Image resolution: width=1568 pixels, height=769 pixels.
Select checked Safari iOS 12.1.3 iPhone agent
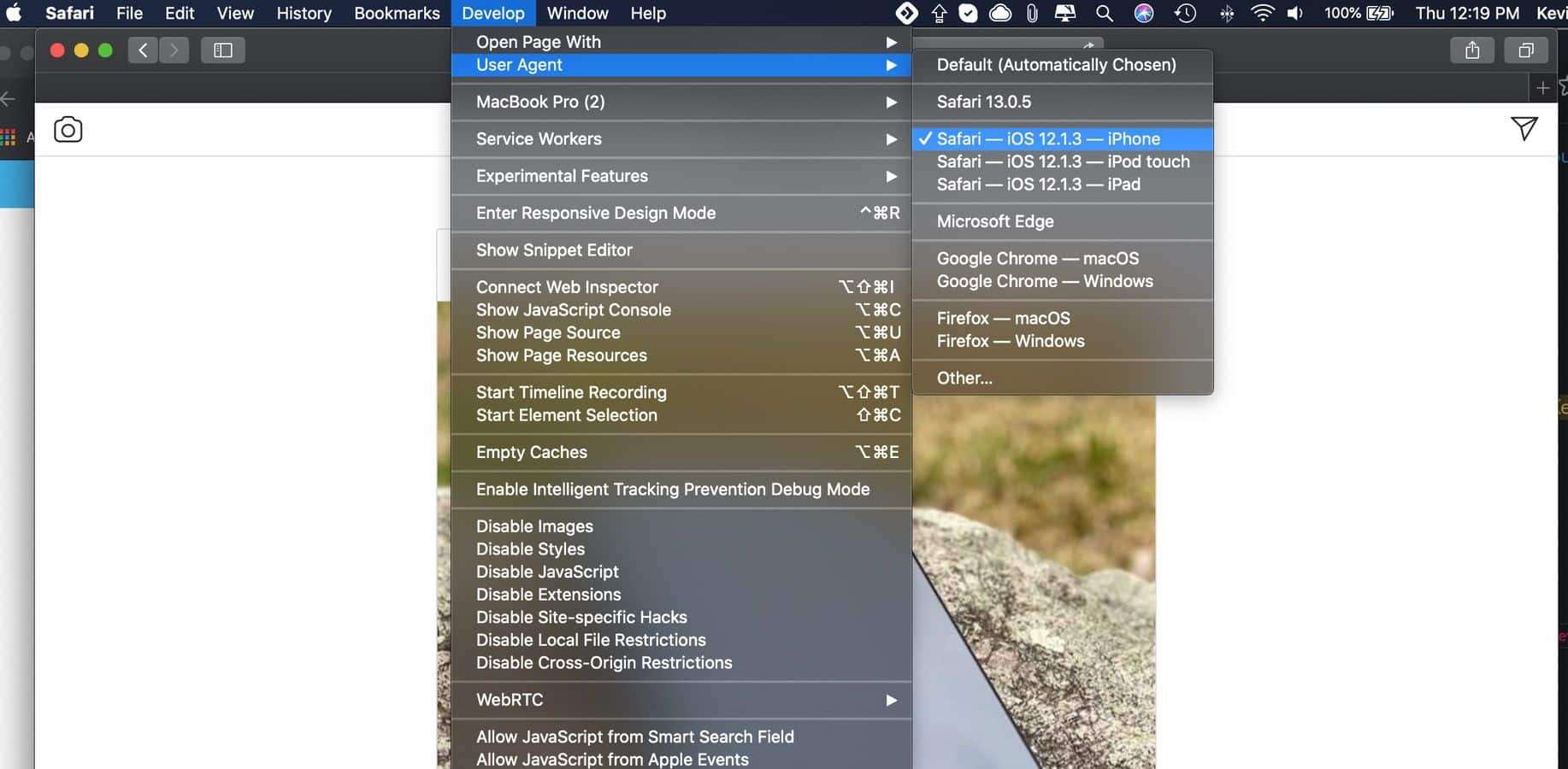click(1063, 138)
